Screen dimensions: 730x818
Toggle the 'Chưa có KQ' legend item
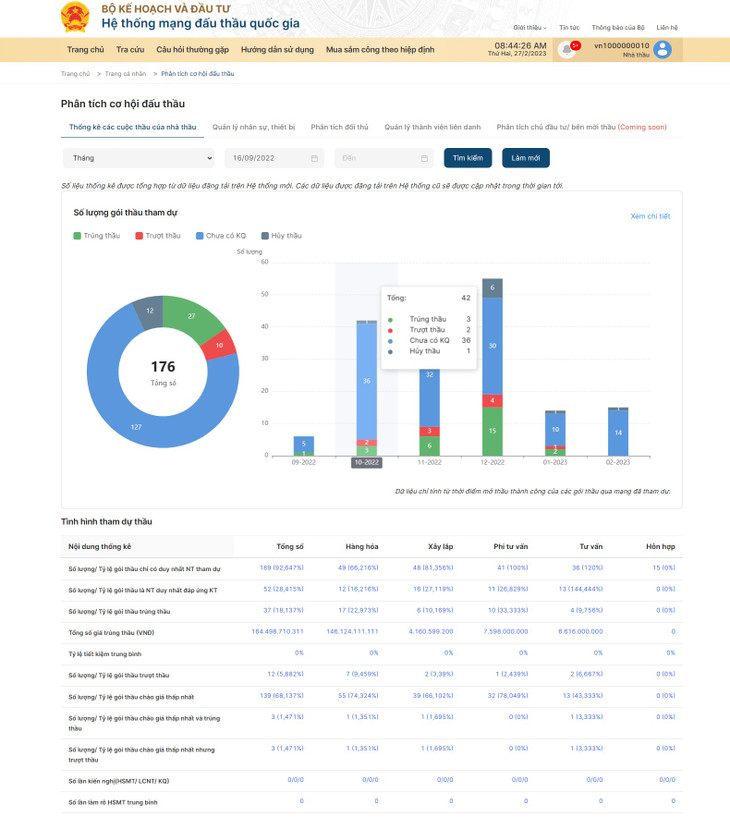(221, 236)
